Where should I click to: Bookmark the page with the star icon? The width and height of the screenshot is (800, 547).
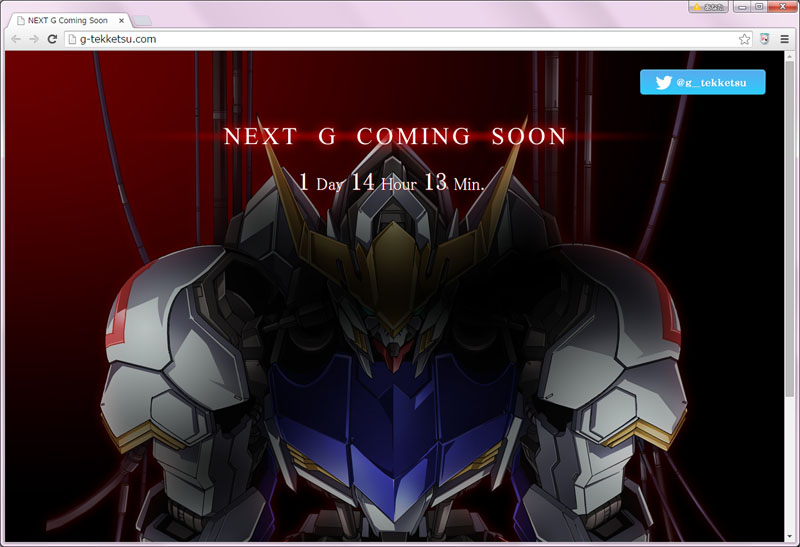(x=744, y=39)
